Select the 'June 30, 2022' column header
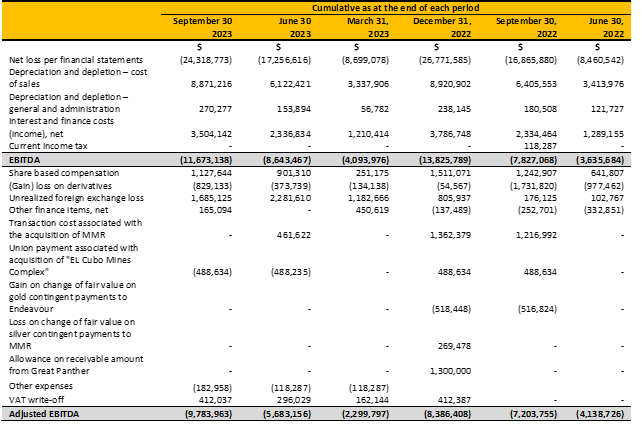 click(606, 27)
